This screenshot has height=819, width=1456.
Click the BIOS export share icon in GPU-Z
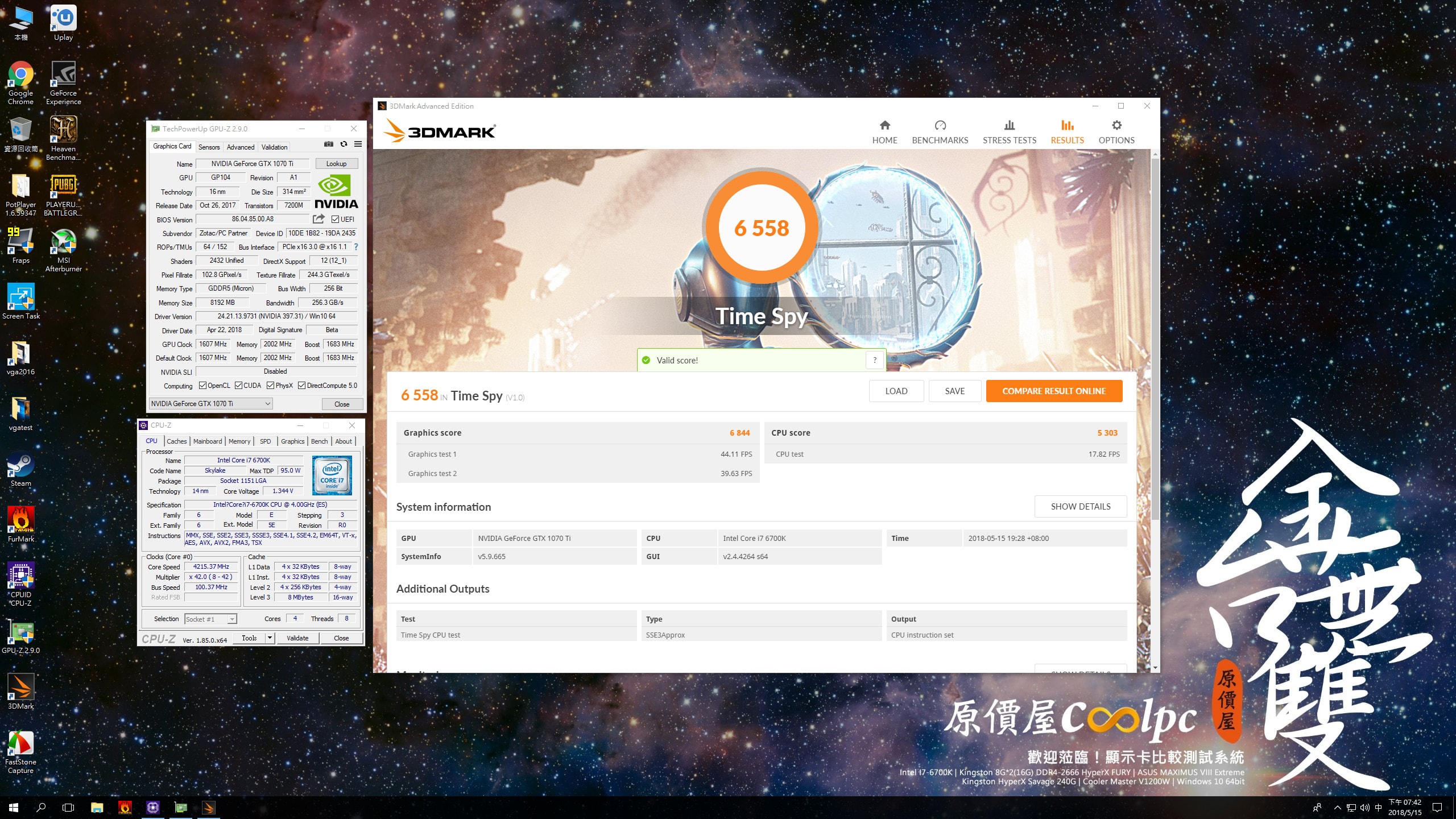pos(318,219)
